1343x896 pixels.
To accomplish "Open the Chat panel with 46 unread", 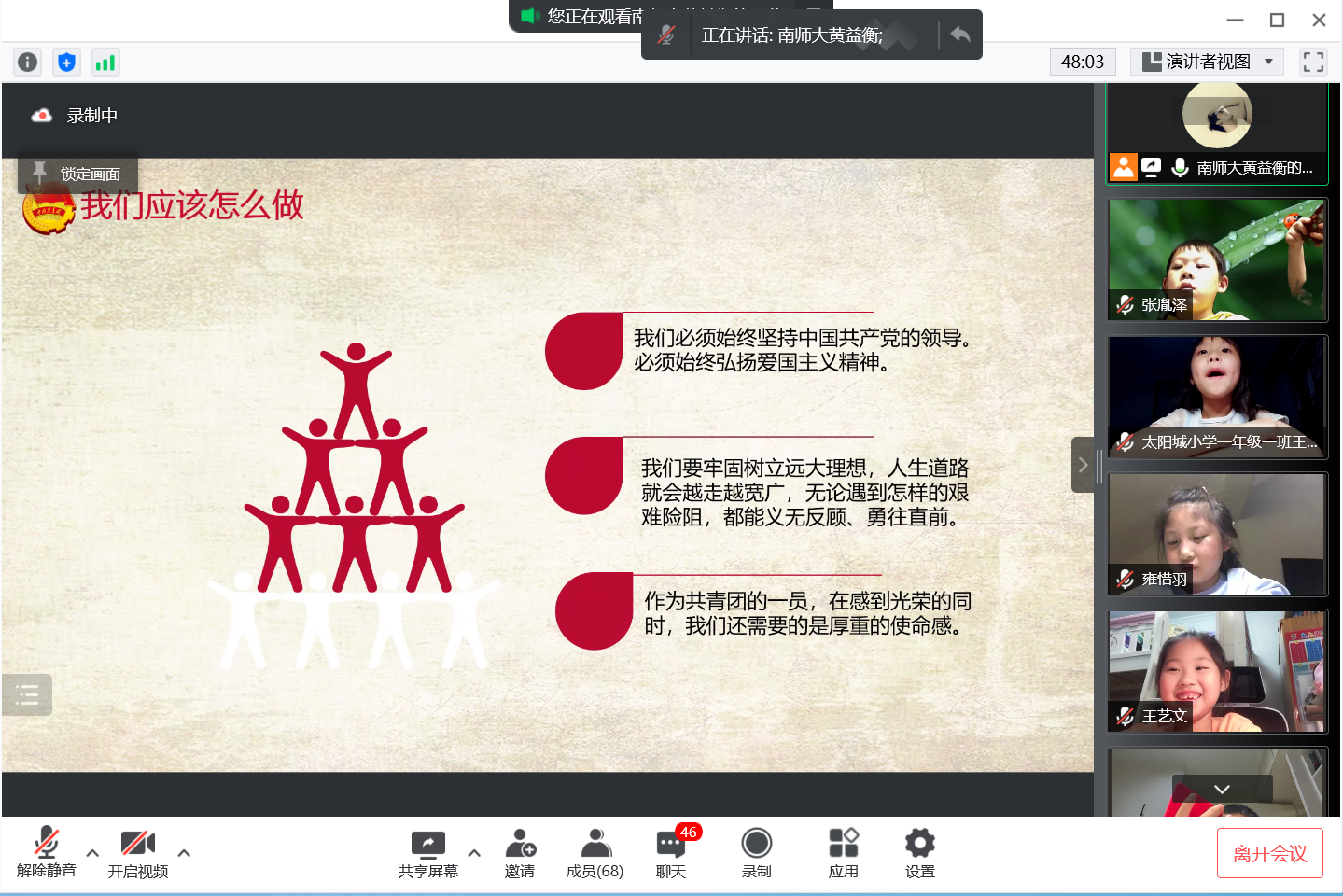I will tap(671, 853).
